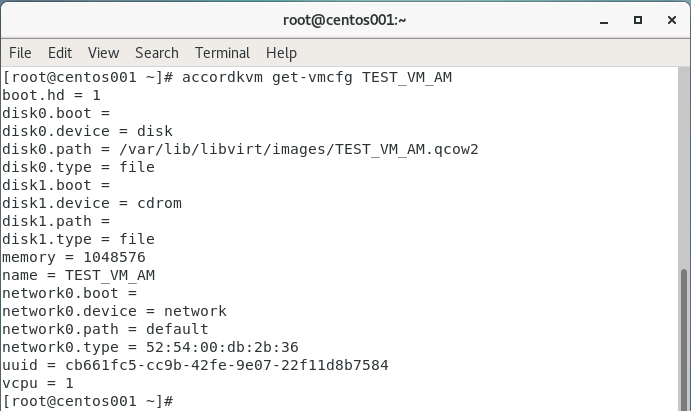
Task: Maximize the terminal window
Action: [x=637, y=19]
